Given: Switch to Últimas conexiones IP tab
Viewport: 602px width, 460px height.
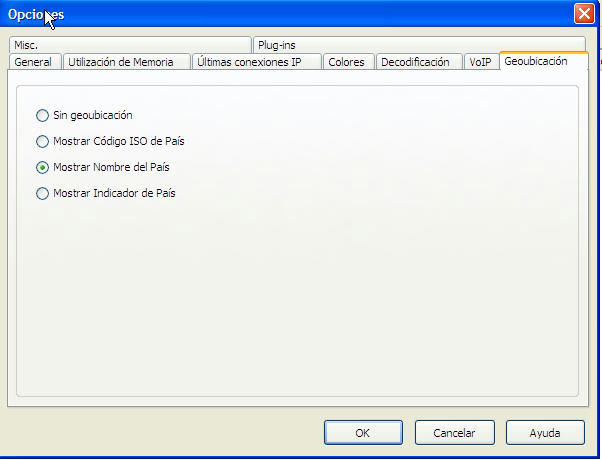Looking at the screenshot, I should point(256,62).
